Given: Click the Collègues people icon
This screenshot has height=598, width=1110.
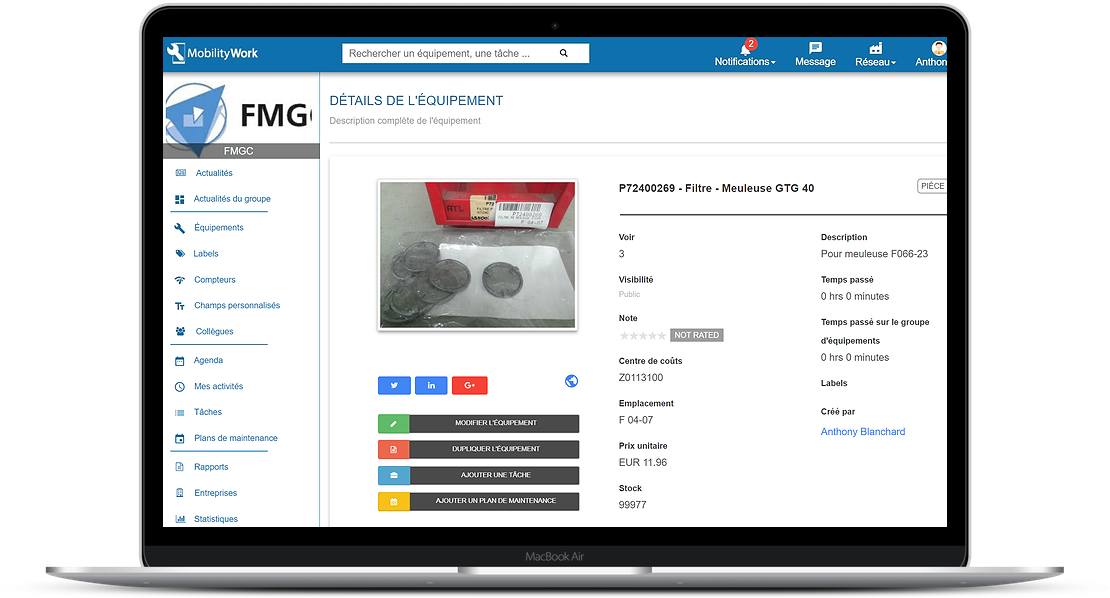Looking at the screenshot, I should (x=181, y=331).
